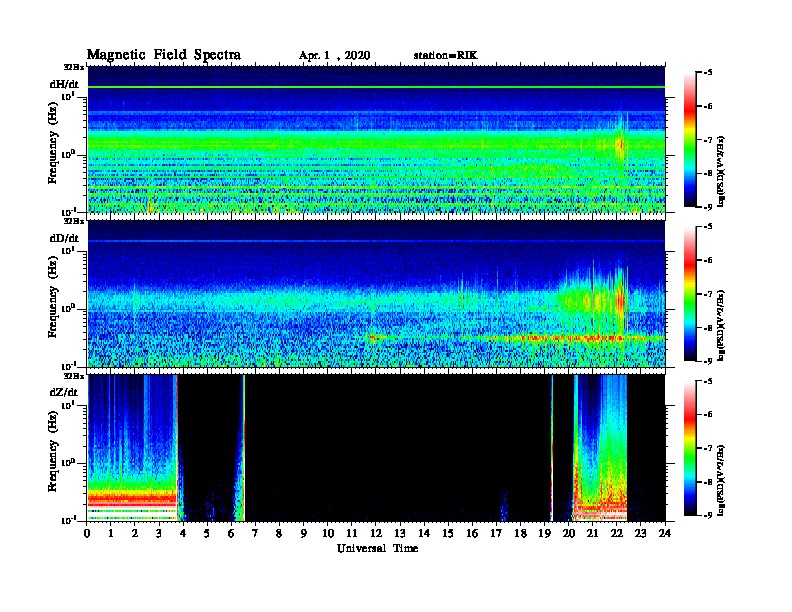Click the dZ/dt panel label
Image resolution: width=792 pixels, height=612 pixels.
64,392
